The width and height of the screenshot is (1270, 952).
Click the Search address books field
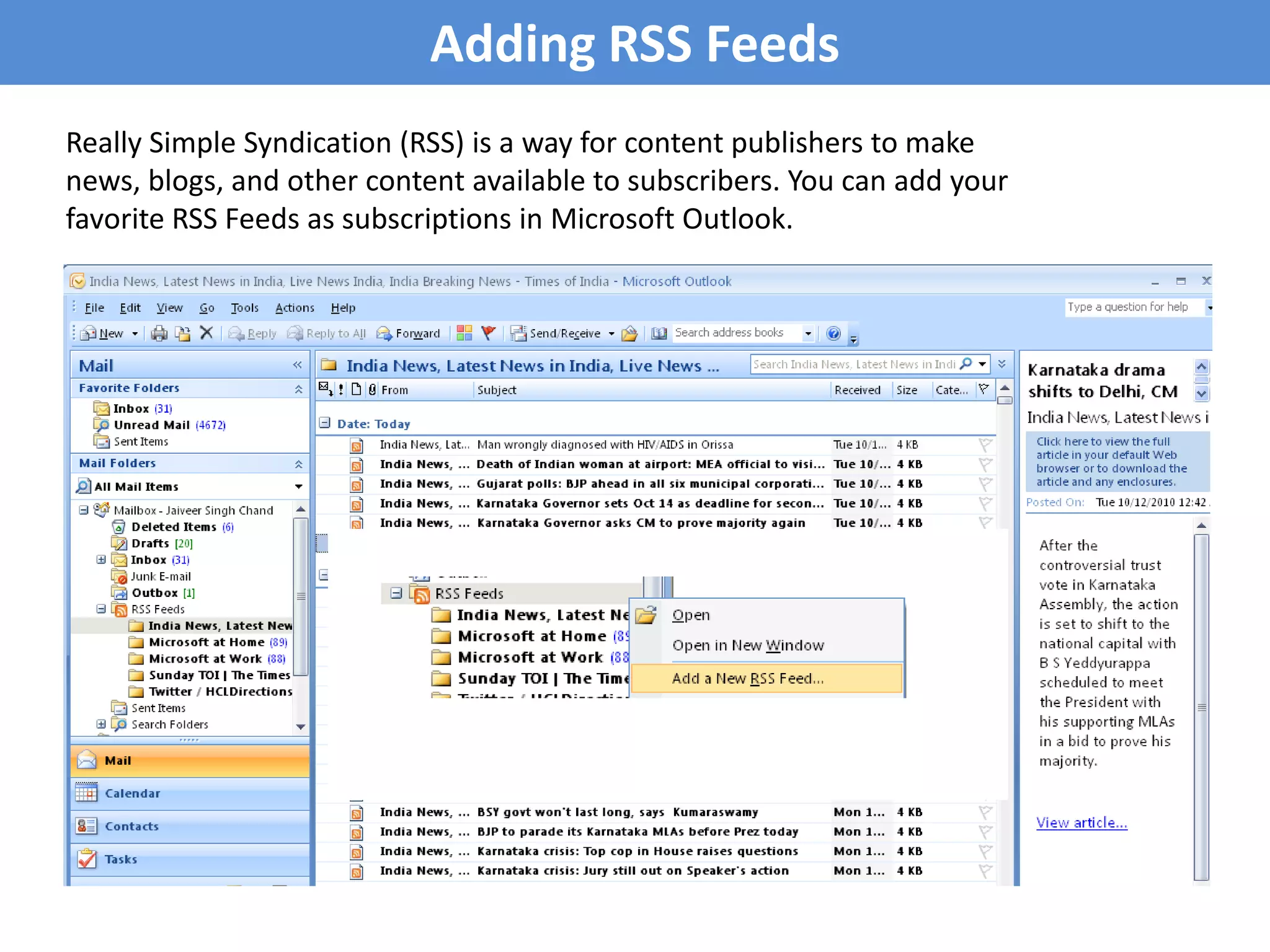pos(737,333)
